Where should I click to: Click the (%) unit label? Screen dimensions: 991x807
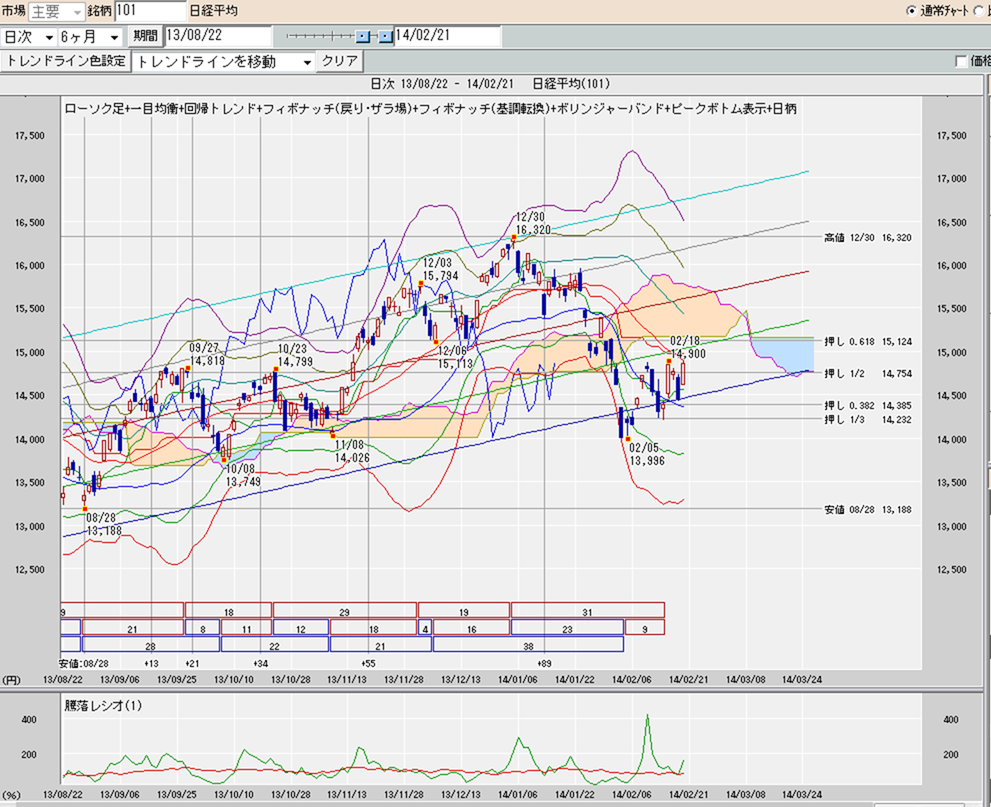tap(11, 794)
